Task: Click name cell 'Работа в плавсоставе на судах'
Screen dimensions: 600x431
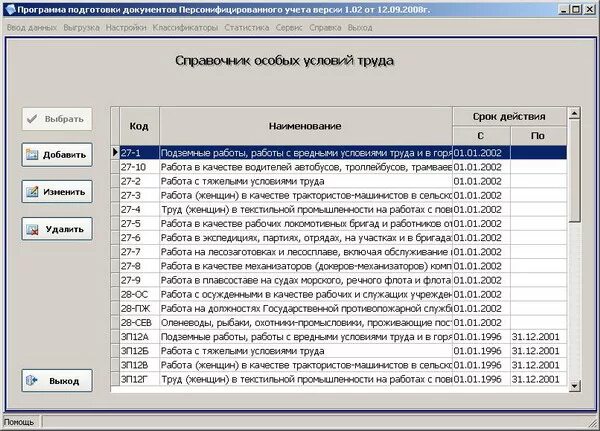Action: (306, 280)
